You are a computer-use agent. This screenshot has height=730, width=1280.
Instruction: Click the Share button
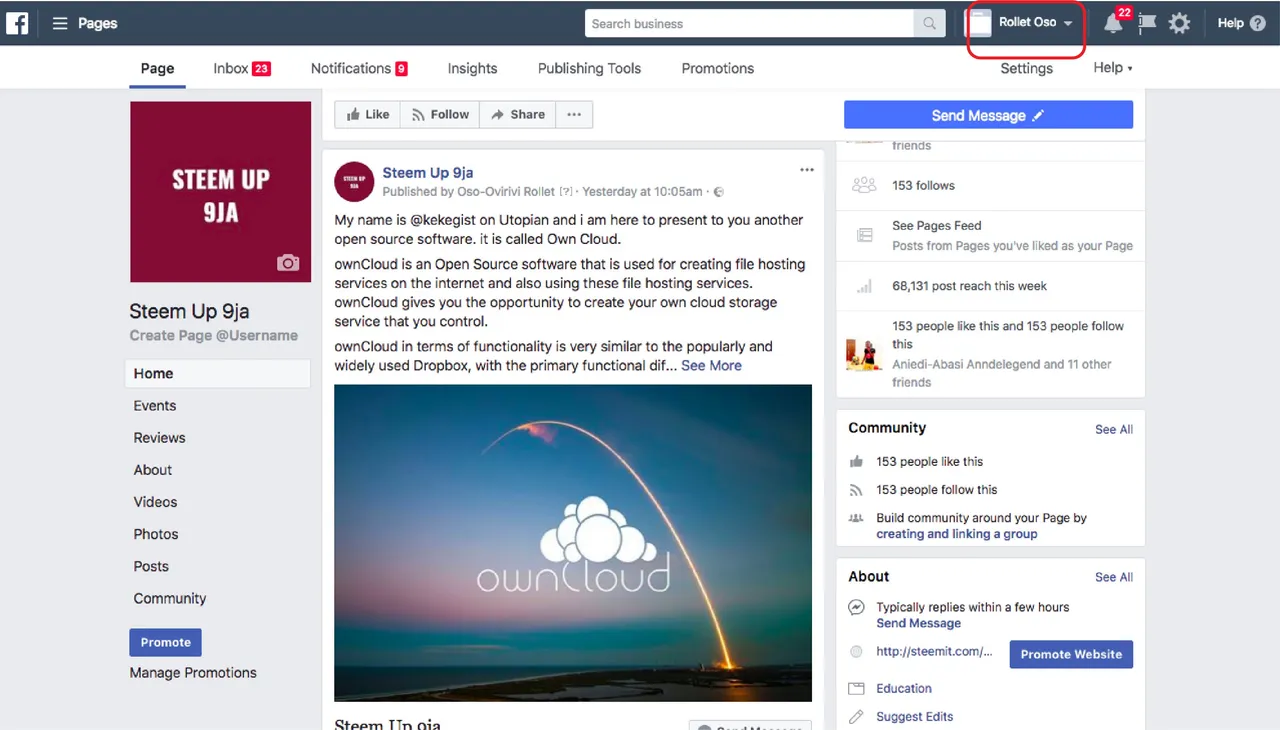tap(518, 115)
